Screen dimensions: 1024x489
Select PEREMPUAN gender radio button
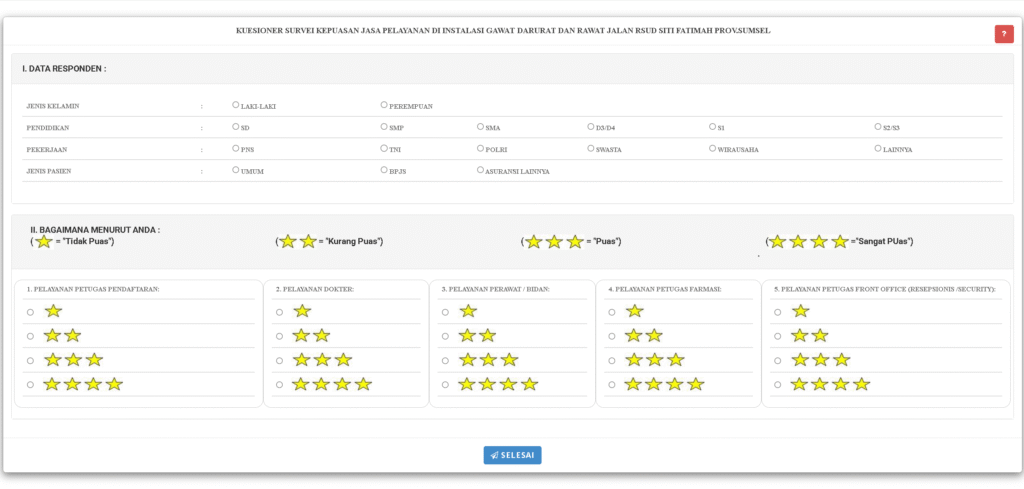coord(384,105)
